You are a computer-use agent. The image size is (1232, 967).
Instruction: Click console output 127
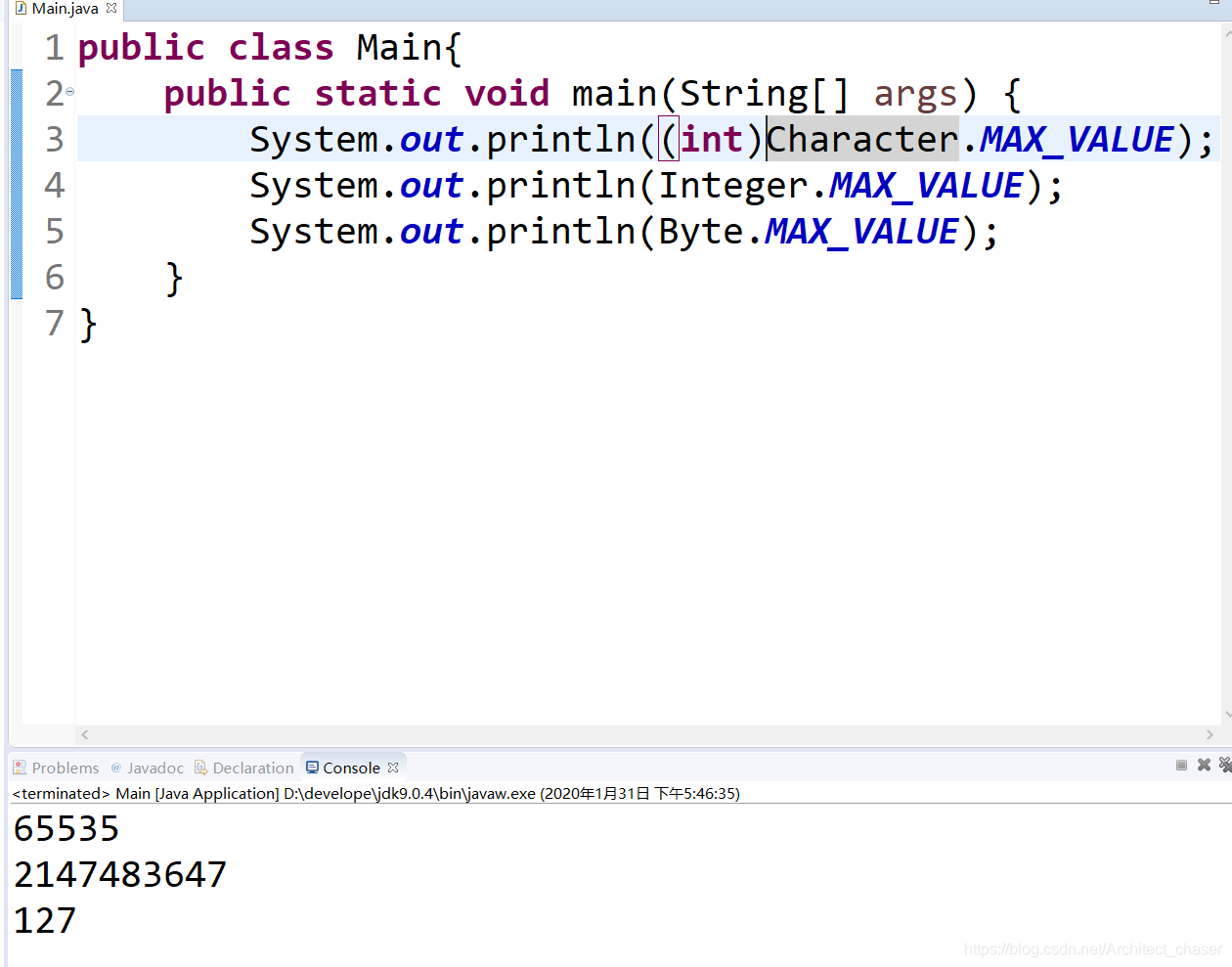[x=45, y=920]
